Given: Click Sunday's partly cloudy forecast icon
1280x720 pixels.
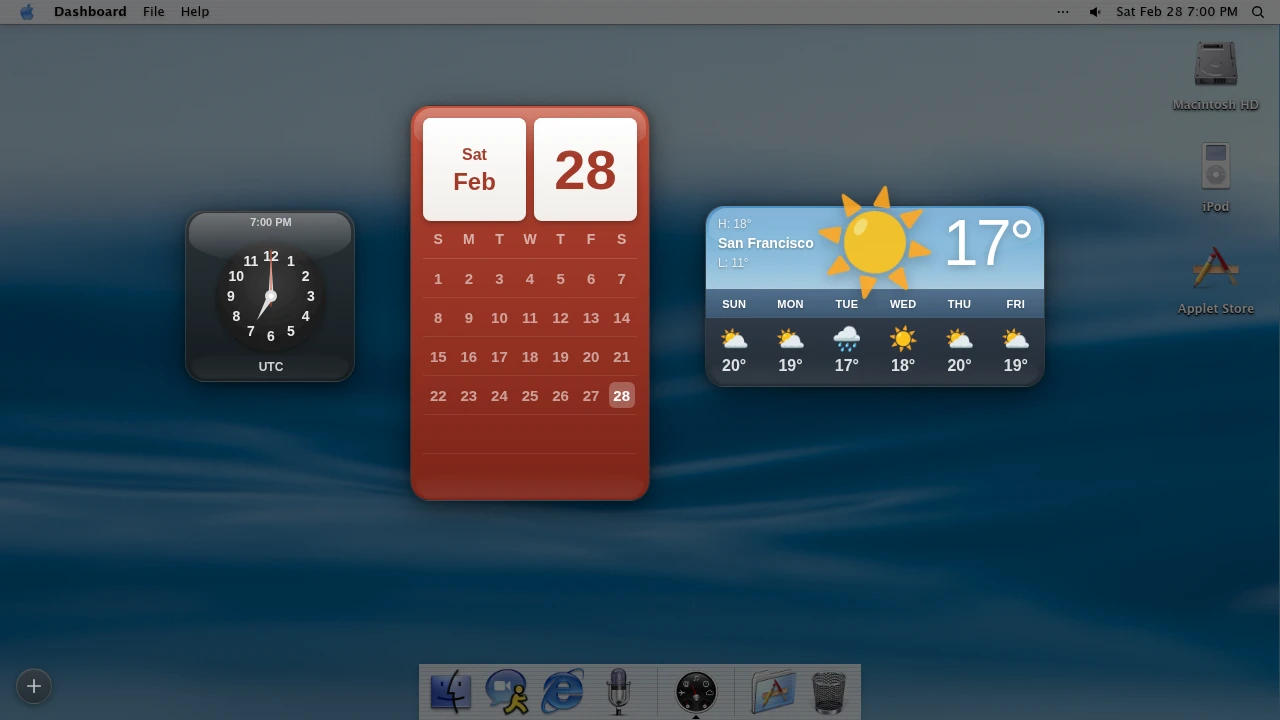Looking at the screenshot, I should (734, 339).
